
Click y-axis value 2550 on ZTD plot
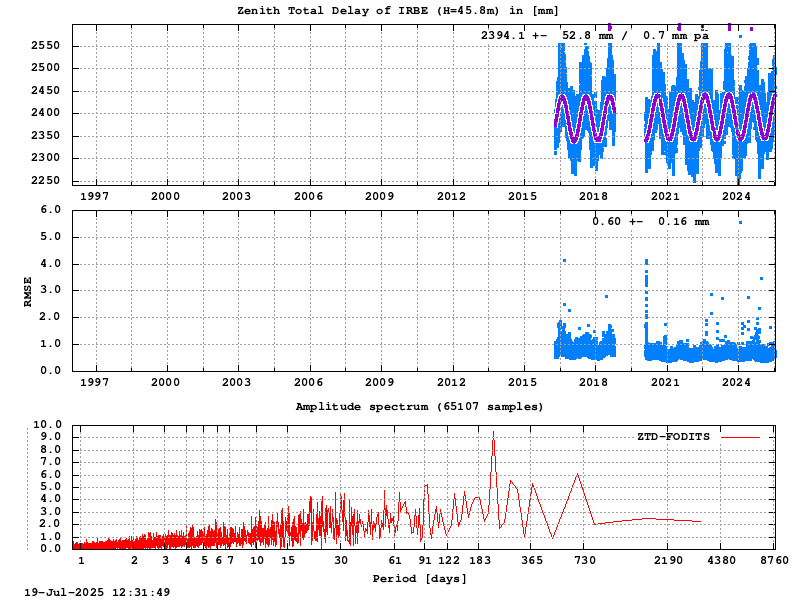pos(45,45)
